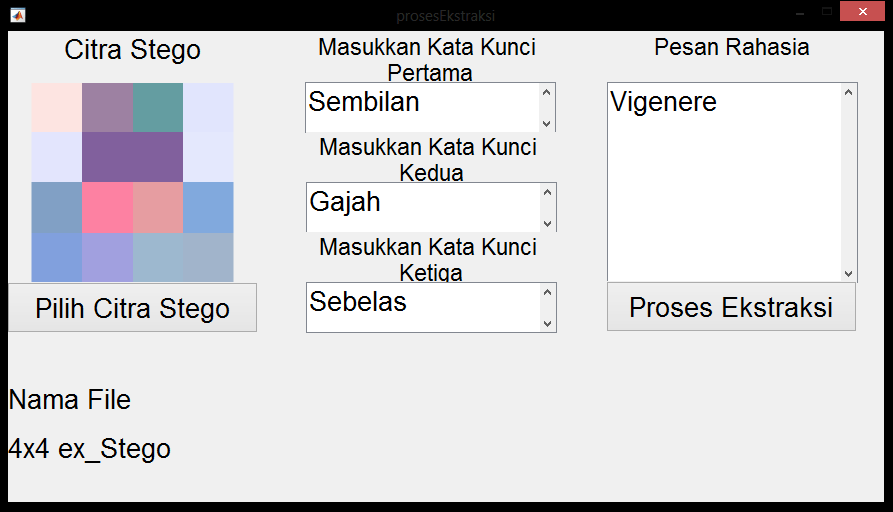The width and height of the screenshot is (893, 512).
Task: Click the second keyword field containing Gajah
Action: click(x=422, y=206)
